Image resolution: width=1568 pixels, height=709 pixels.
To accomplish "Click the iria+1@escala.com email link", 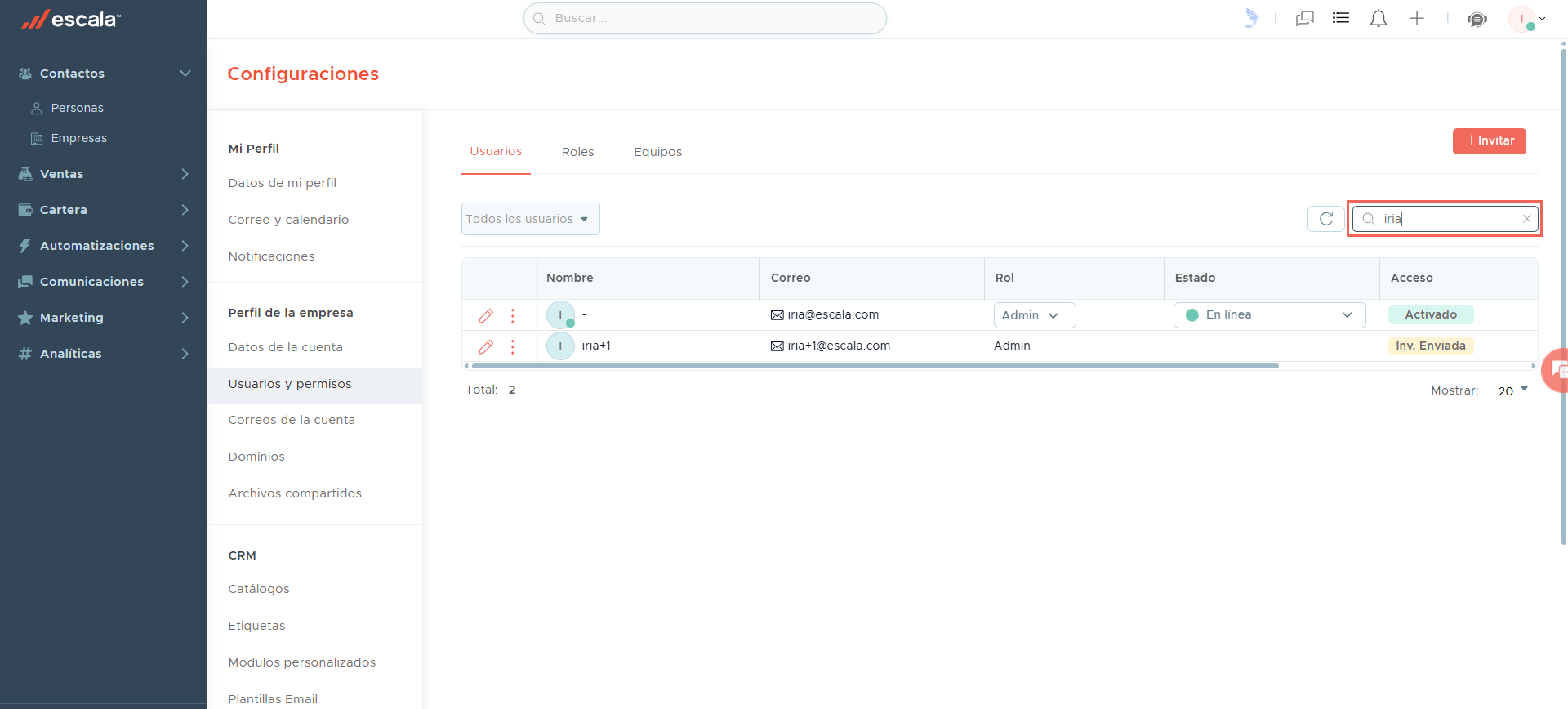I will [x=839, y=346].
